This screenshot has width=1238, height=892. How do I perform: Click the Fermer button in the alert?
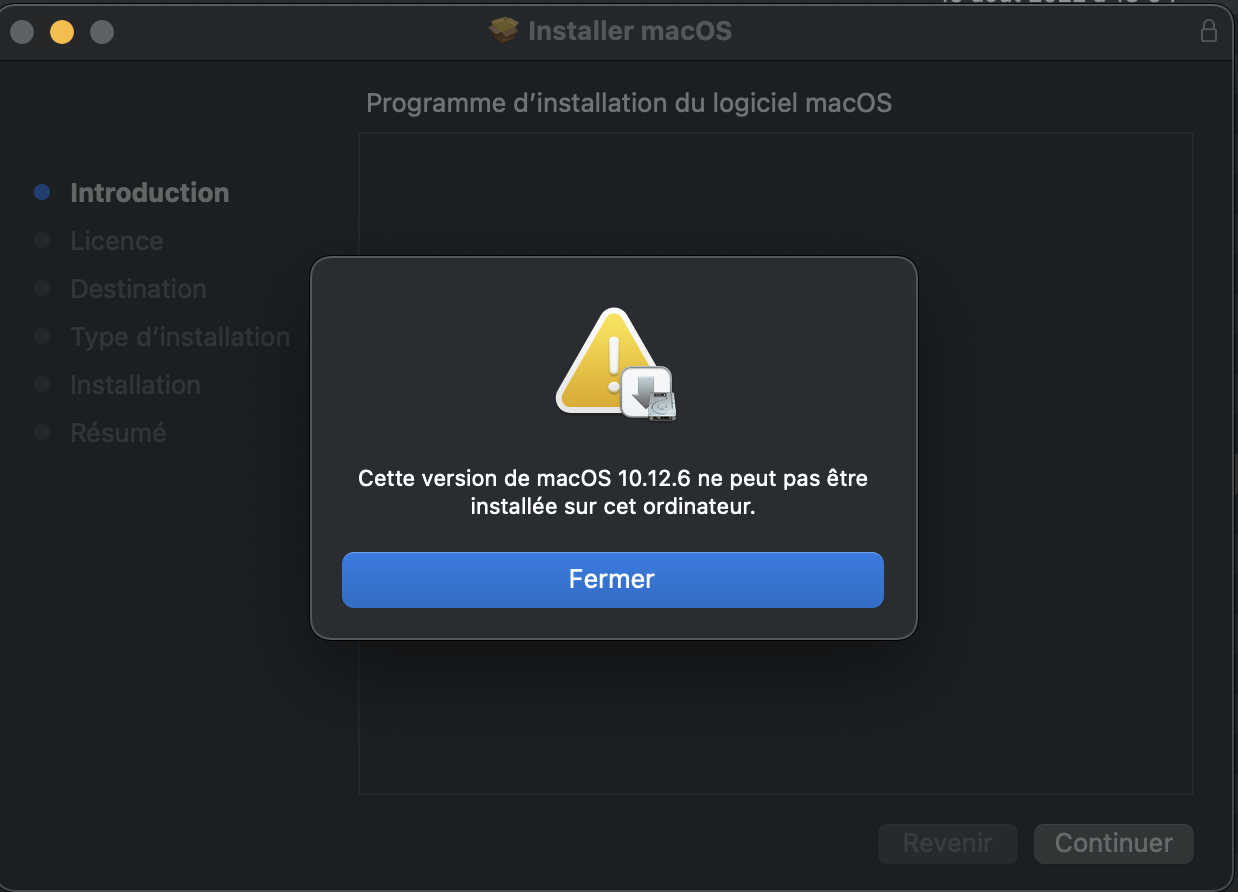click(612, 580)
